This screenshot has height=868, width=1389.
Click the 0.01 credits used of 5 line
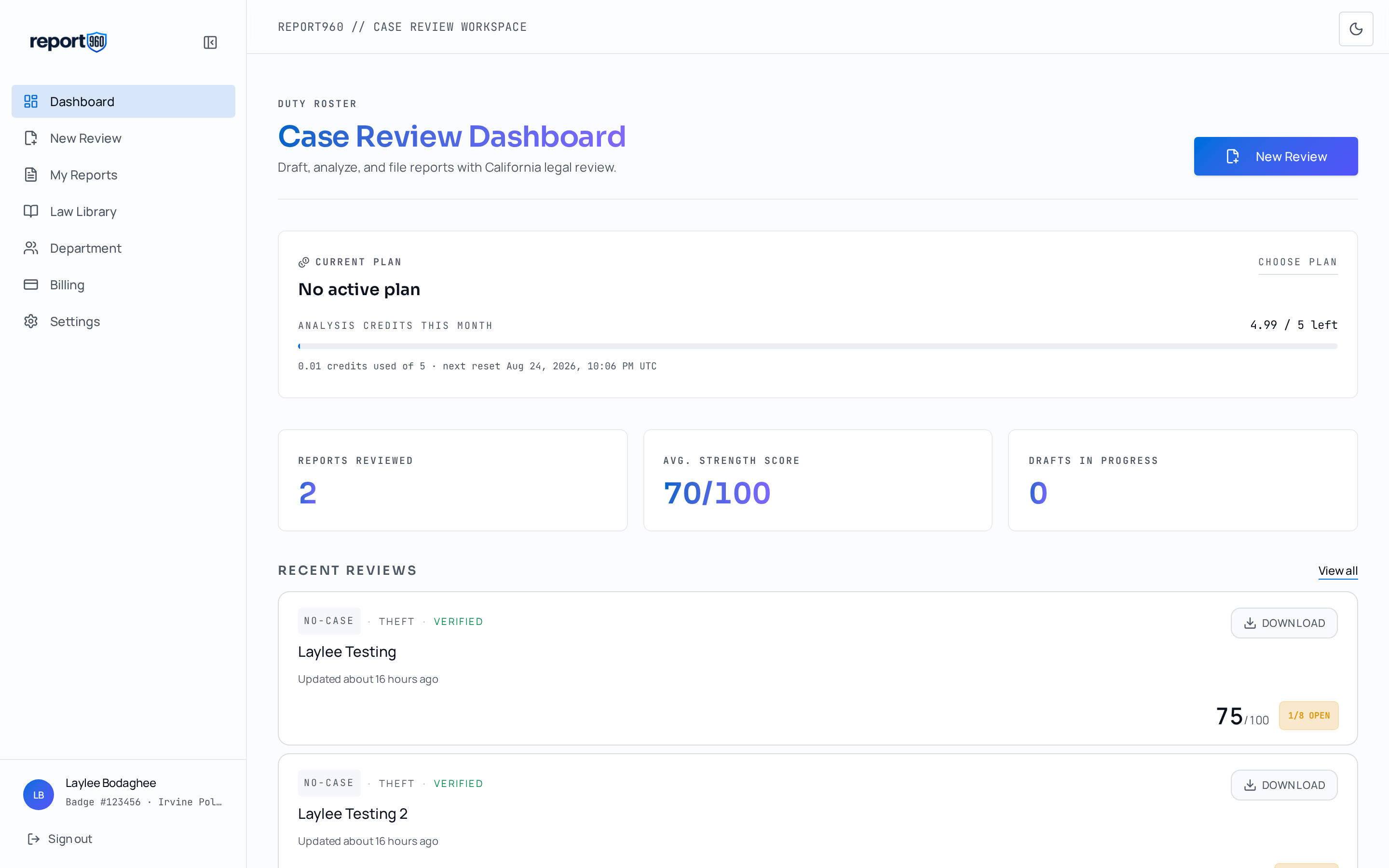(x=477, y=366)
